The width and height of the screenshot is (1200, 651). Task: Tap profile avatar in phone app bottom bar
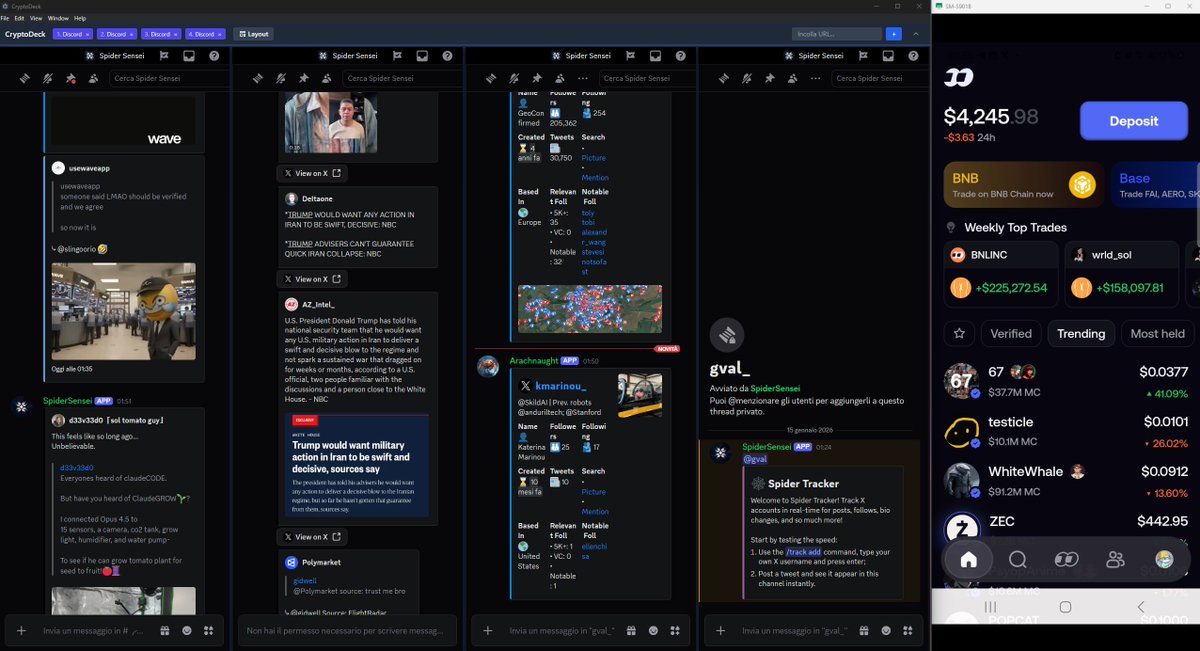pyautogui.click(x=1163, y=559)
